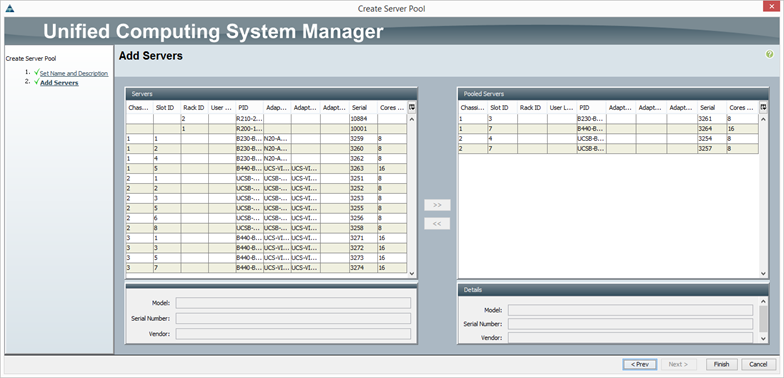Select pooled server row with serial 3257
Screen dimensions: 784x378
point(608,149)
